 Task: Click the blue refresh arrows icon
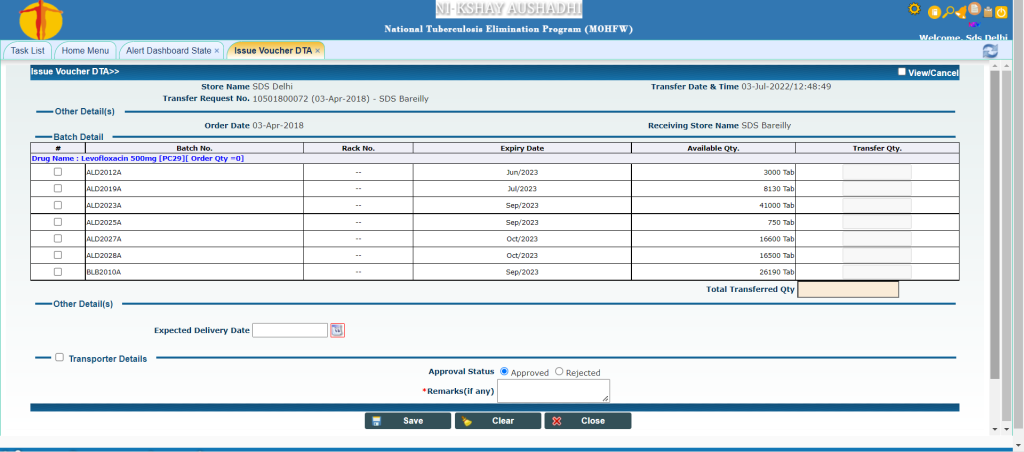(x=990, y=50)
